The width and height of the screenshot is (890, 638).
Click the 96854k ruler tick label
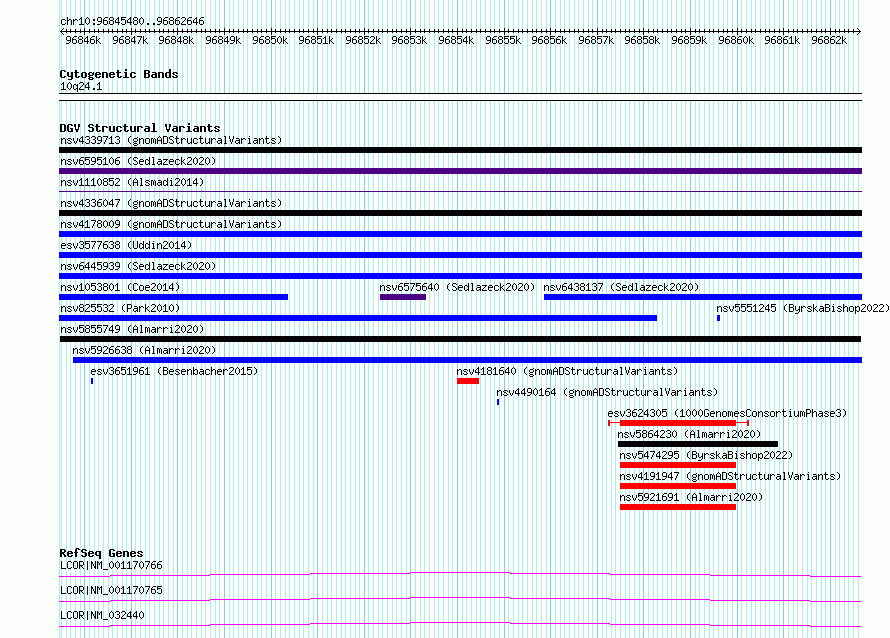pos(456,40)
